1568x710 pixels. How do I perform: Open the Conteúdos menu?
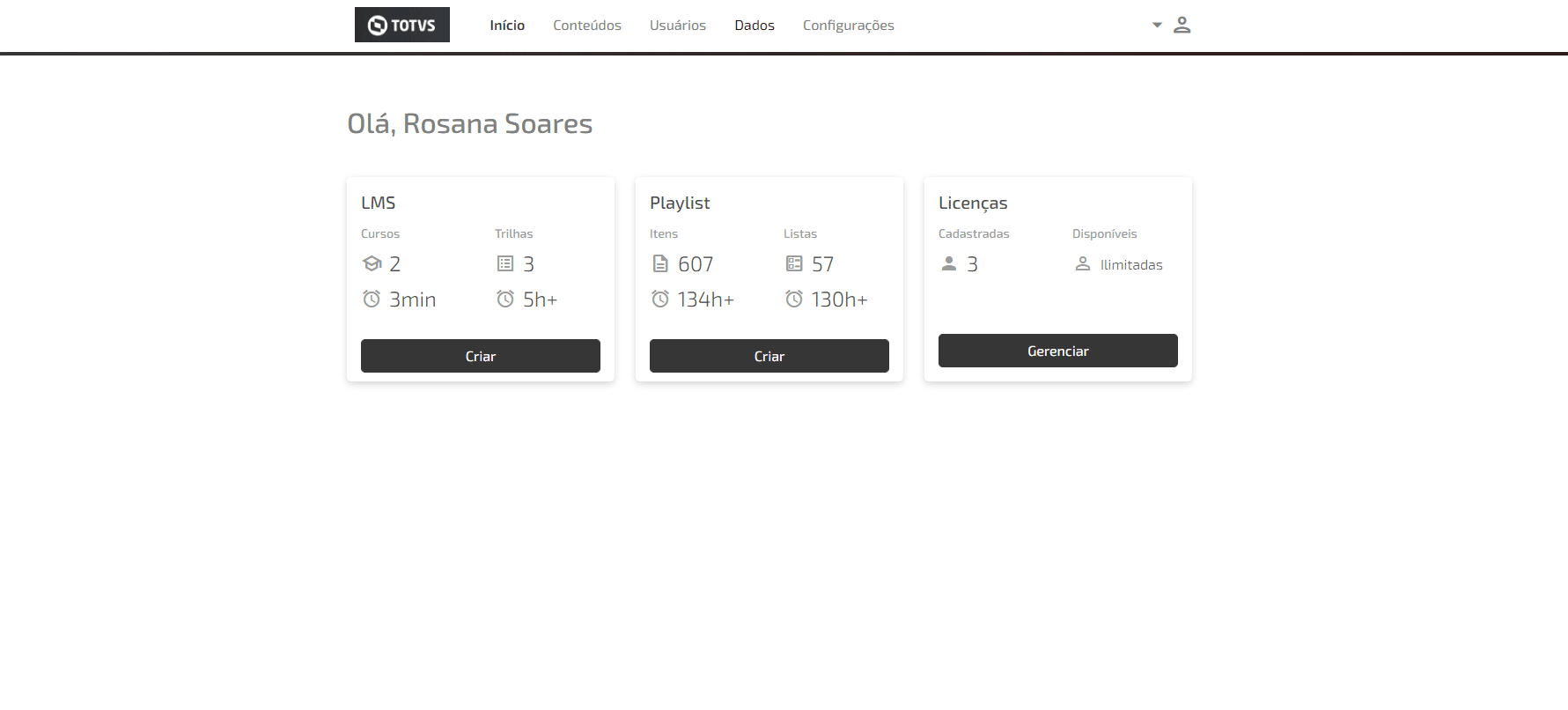[x=587, y=26]
